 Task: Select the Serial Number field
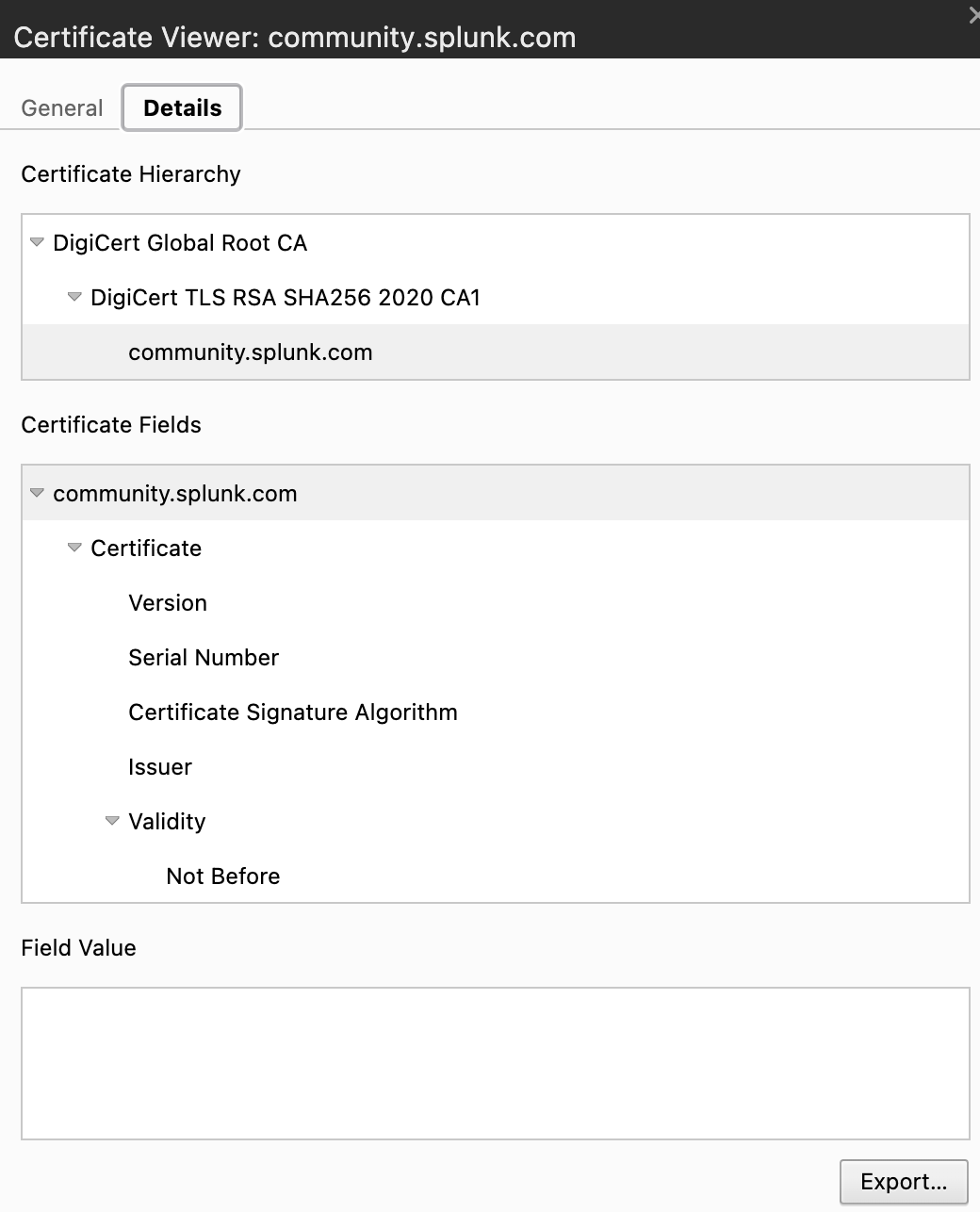tap(203, 657)
